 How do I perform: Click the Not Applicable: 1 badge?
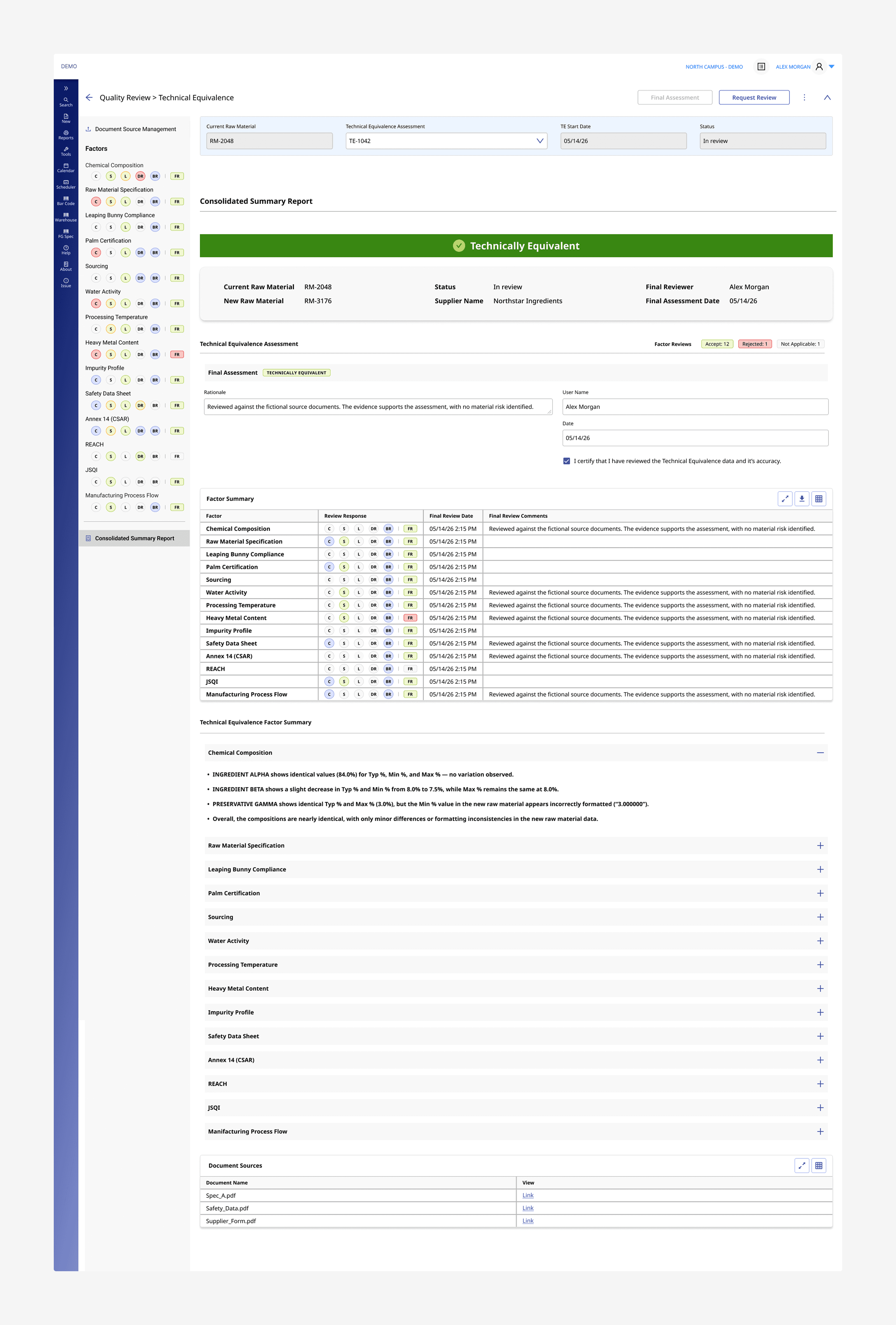coord(800,344)
